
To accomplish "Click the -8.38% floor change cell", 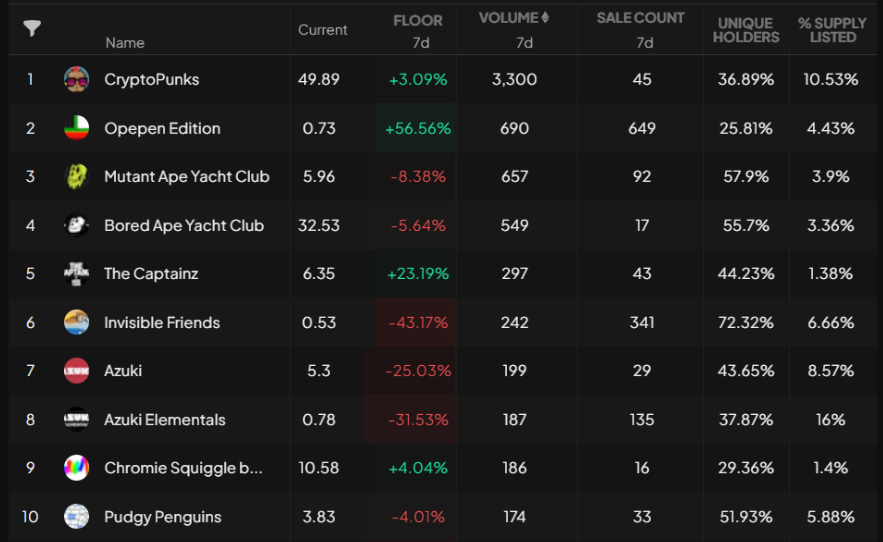I will [x=418, y=177].
